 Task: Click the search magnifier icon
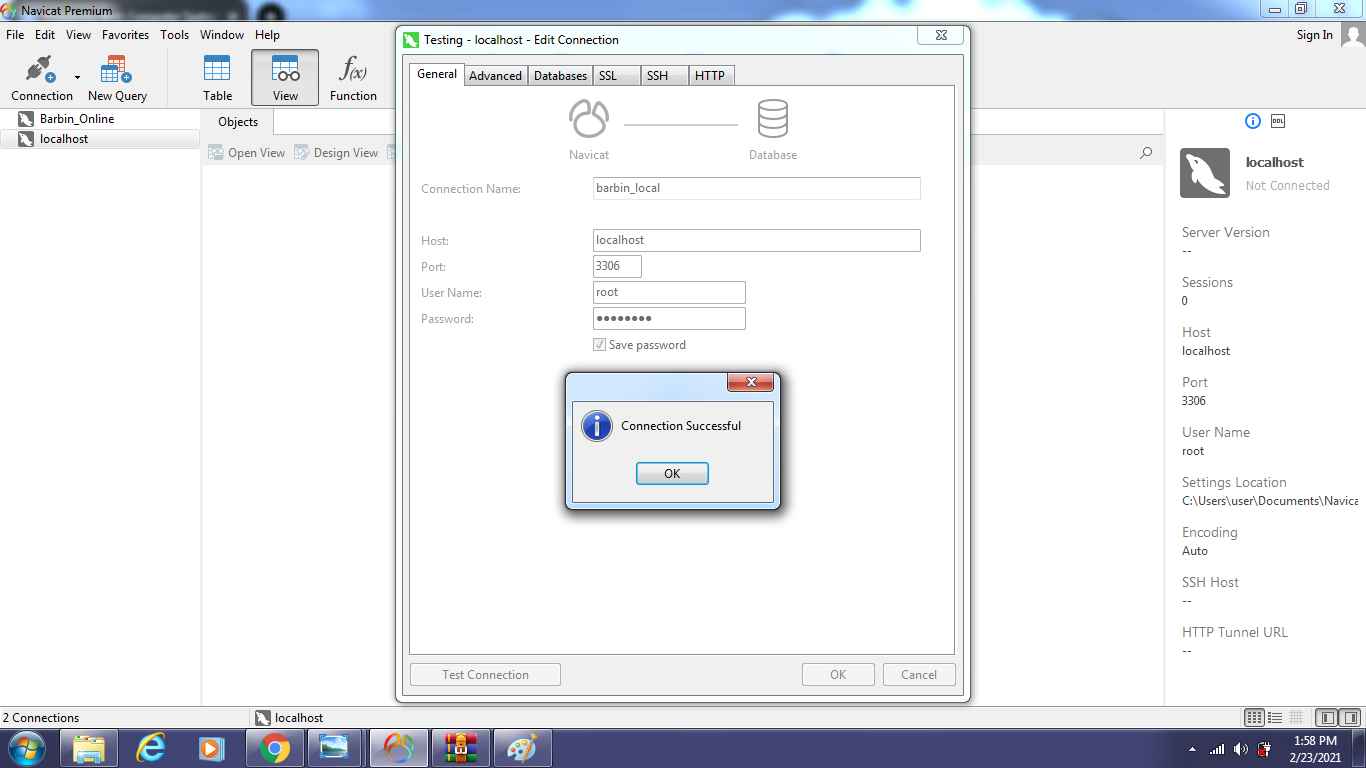tap(1146, 153)
